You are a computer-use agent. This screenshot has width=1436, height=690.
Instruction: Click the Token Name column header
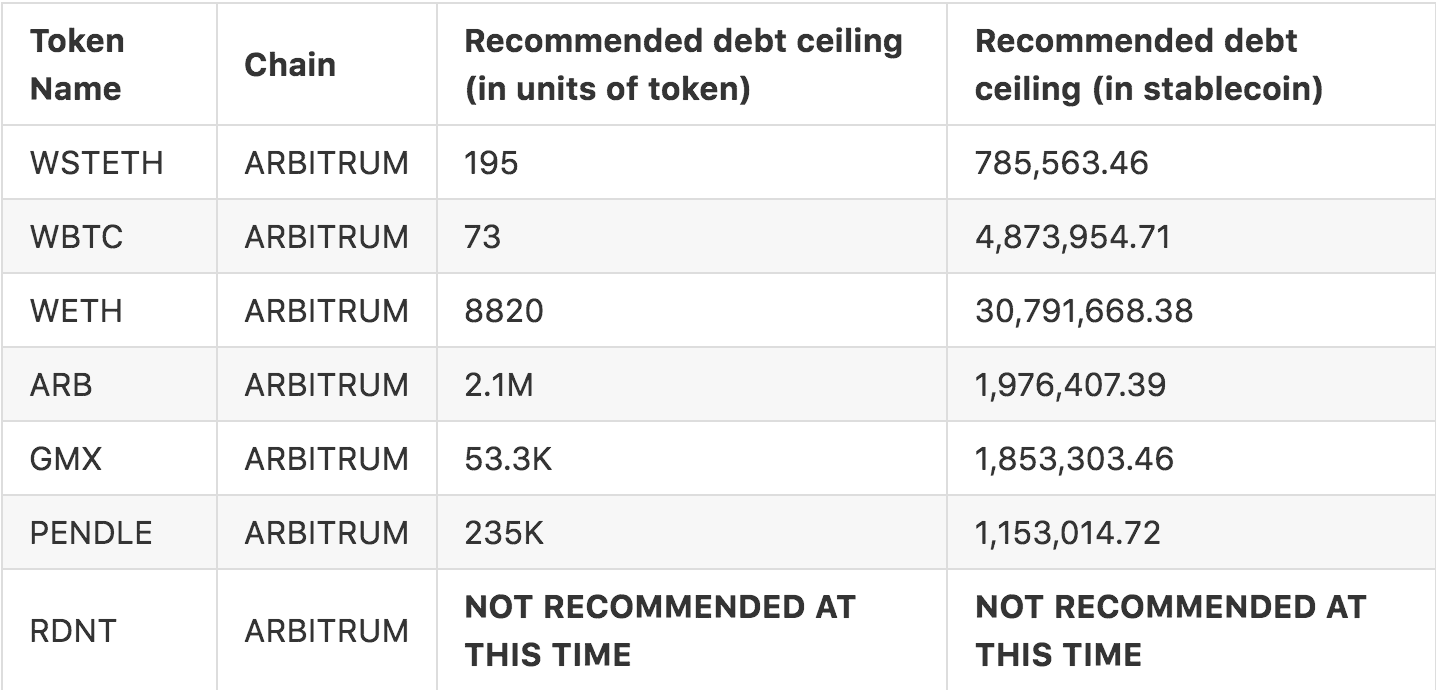pos(78,65)
